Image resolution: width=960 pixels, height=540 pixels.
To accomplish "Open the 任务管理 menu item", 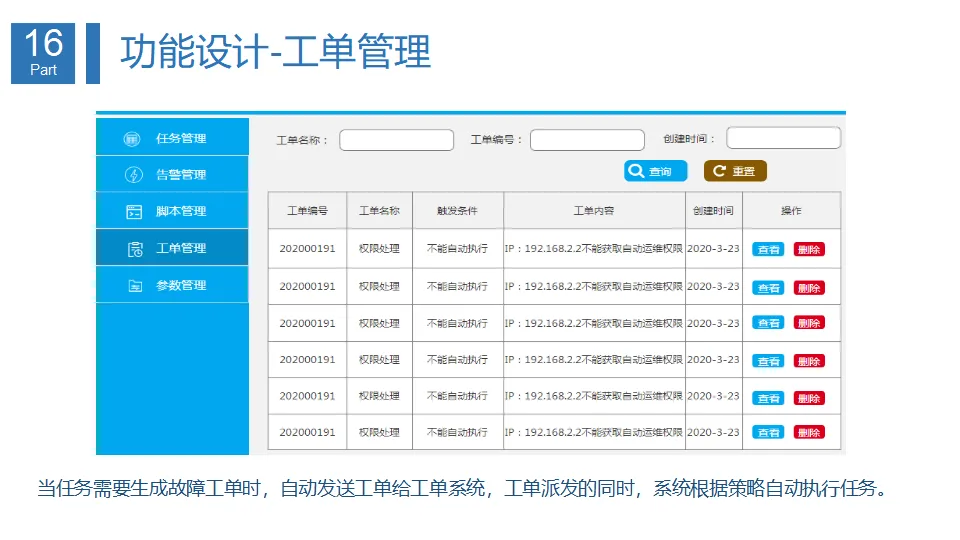I will click(x=172, y=137).
